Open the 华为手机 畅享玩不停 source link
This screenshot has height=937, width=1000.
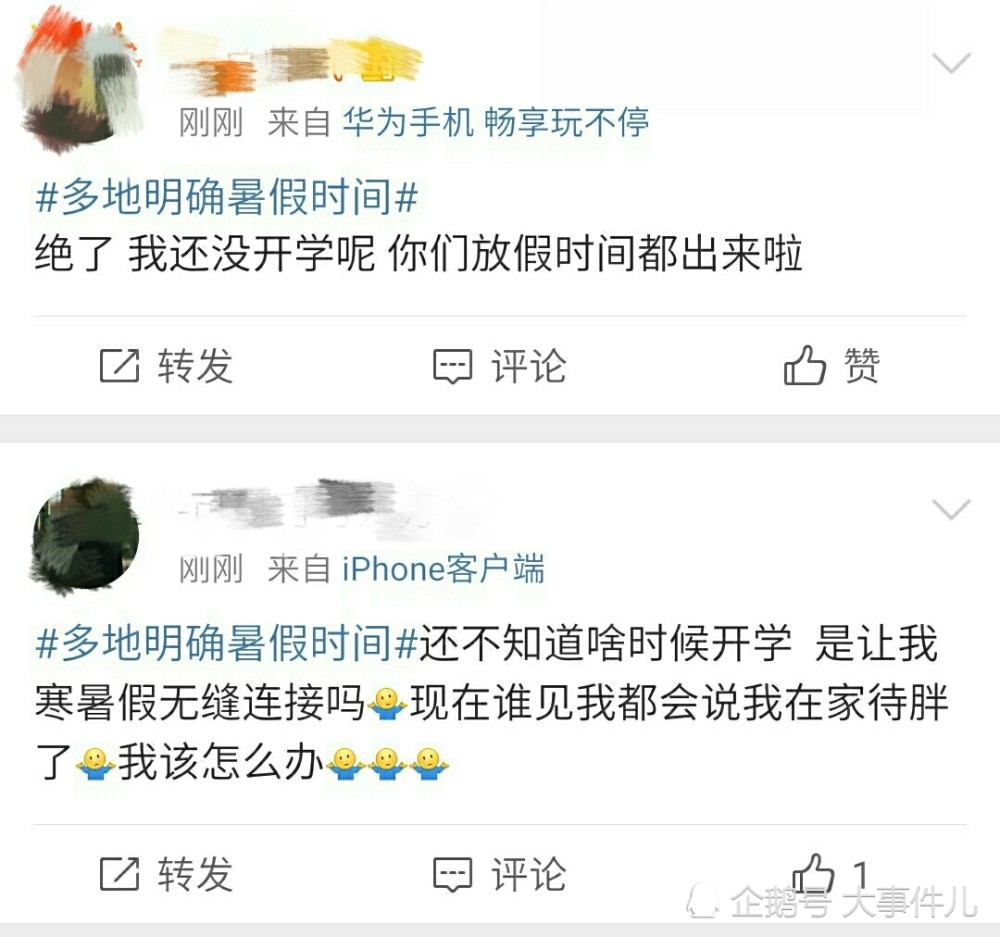click(x=496, y=122)
